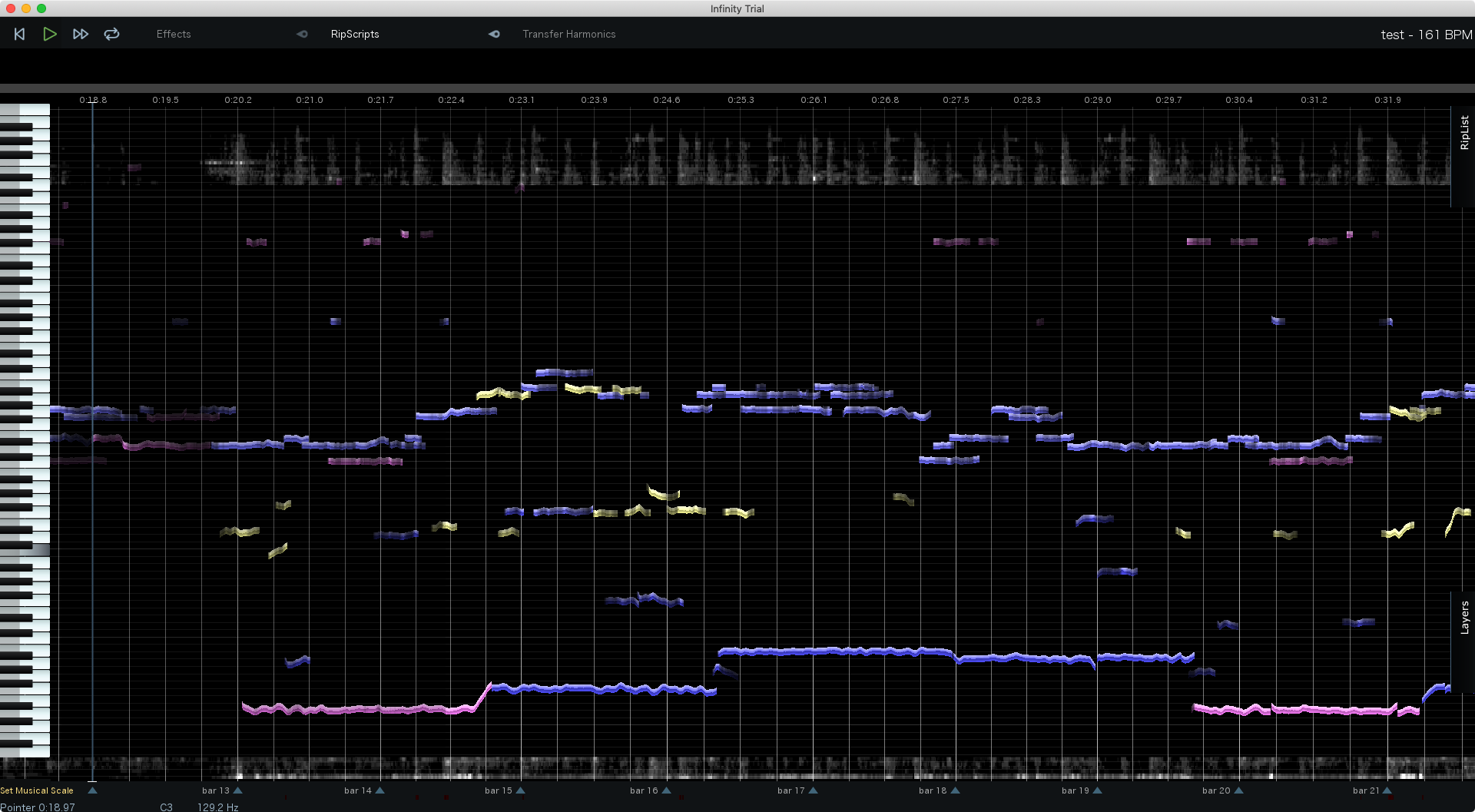Select the blue bass note after bar 18
Viewport: 1475px width, 812px height.
(1026, 659)
